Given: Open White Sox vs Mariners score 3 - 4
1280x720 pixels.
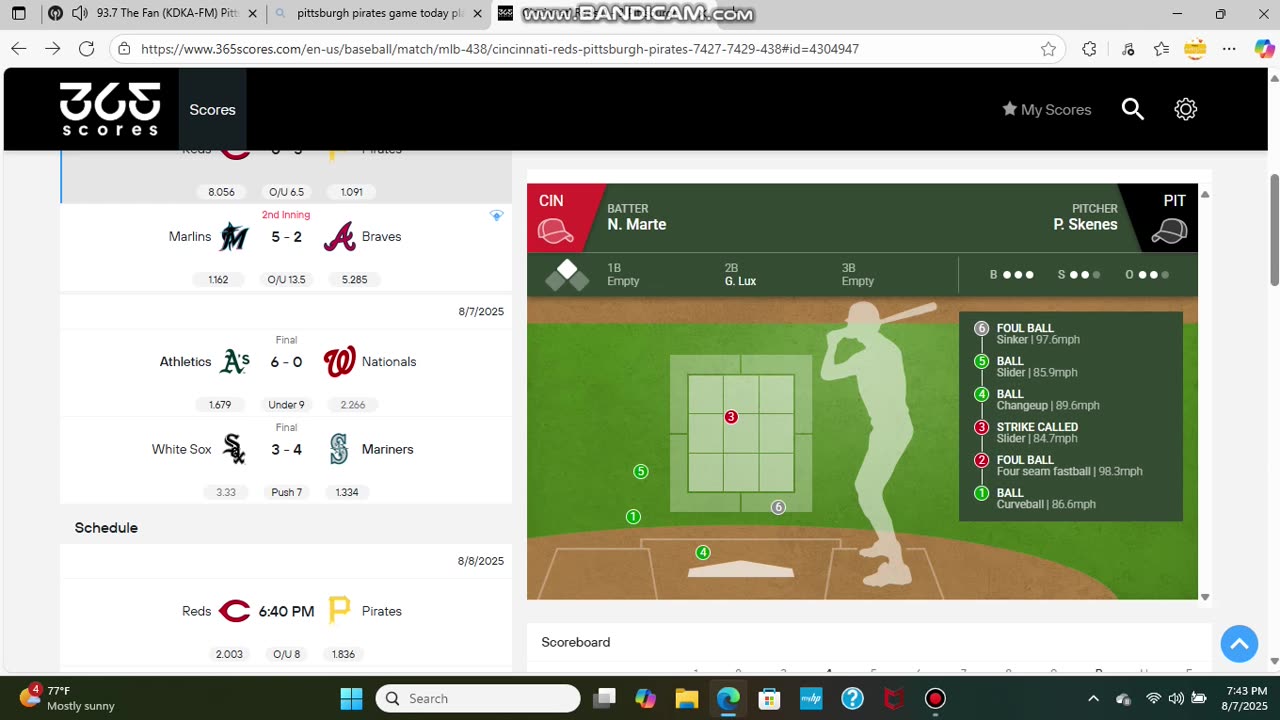Looking at the screenshot, I should coord(286,449).
